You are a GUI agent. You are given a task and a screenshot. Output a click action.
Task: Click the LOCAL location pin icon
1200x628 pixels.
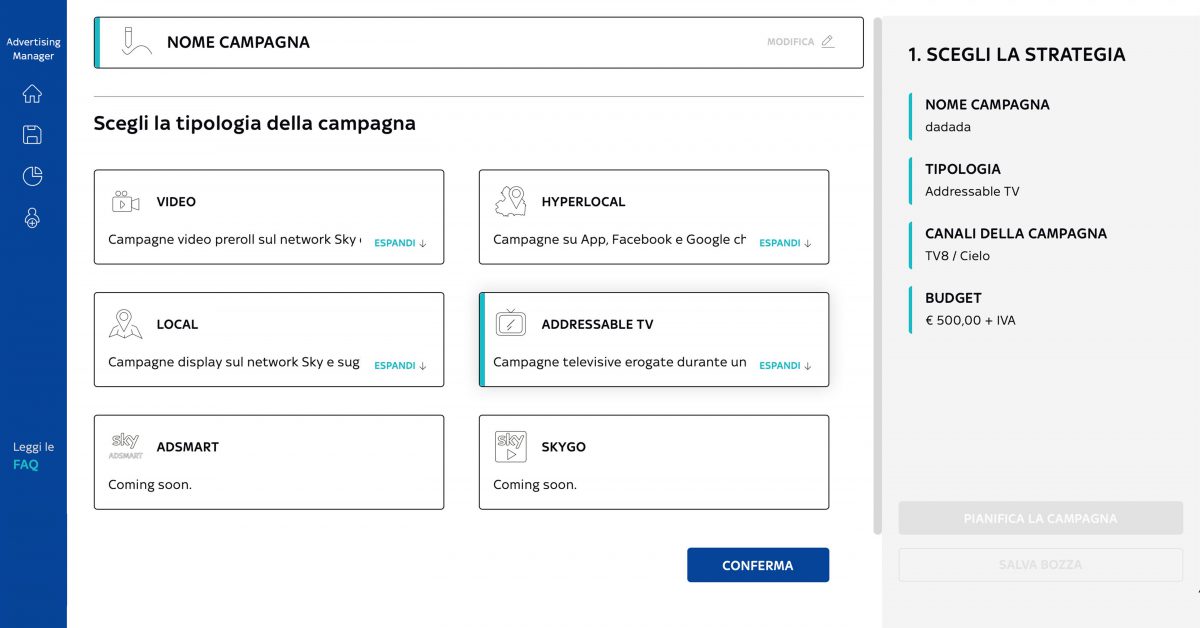[125, 324]
